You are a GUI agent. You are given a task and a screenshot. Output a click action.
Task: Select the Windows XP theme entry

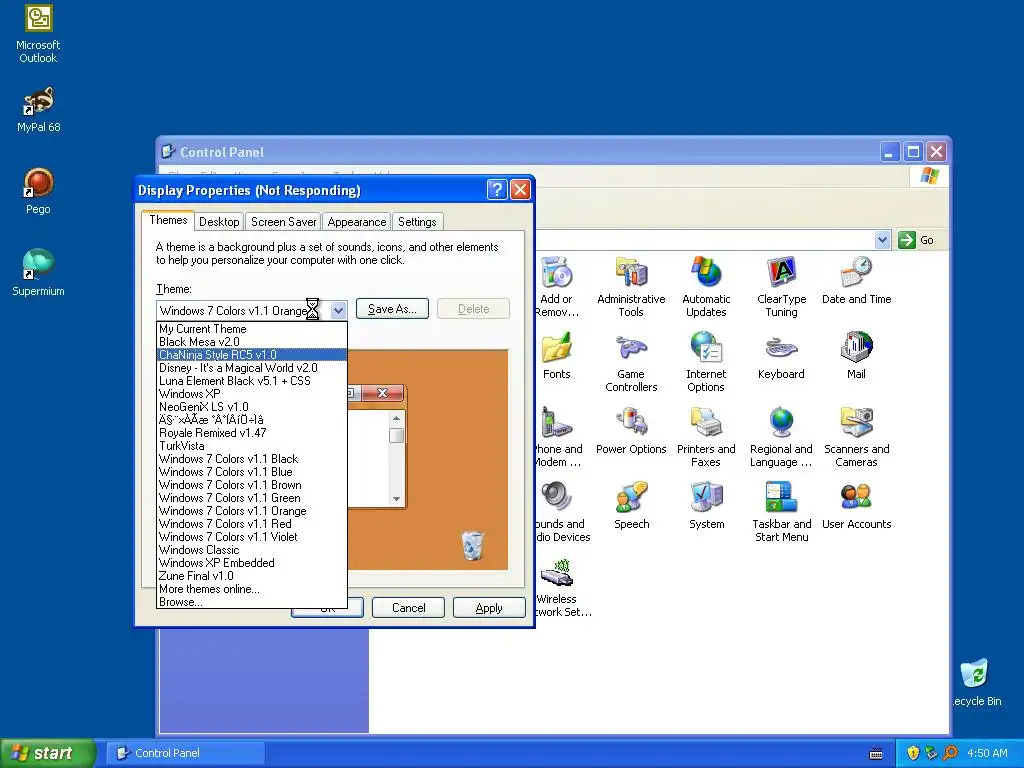(x=251, y=394)
